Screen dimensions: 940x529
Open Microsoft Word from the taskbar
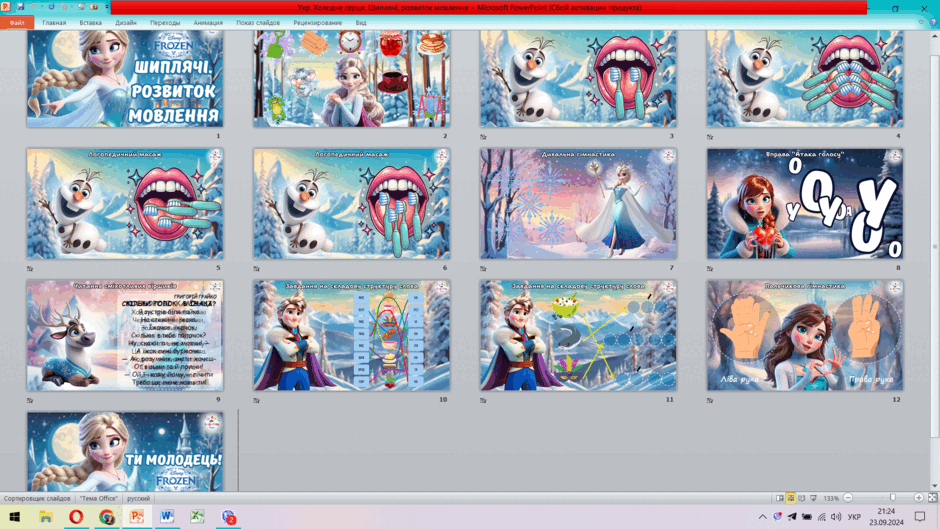(x=167, y=516)
